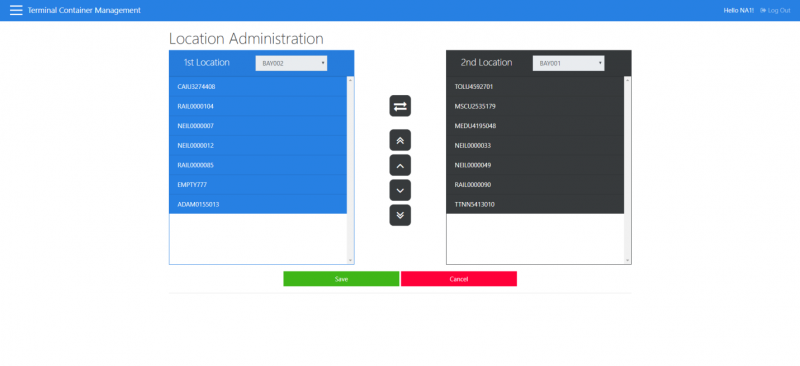Cancel the location changes
The image size is (800, 366).
459,279
